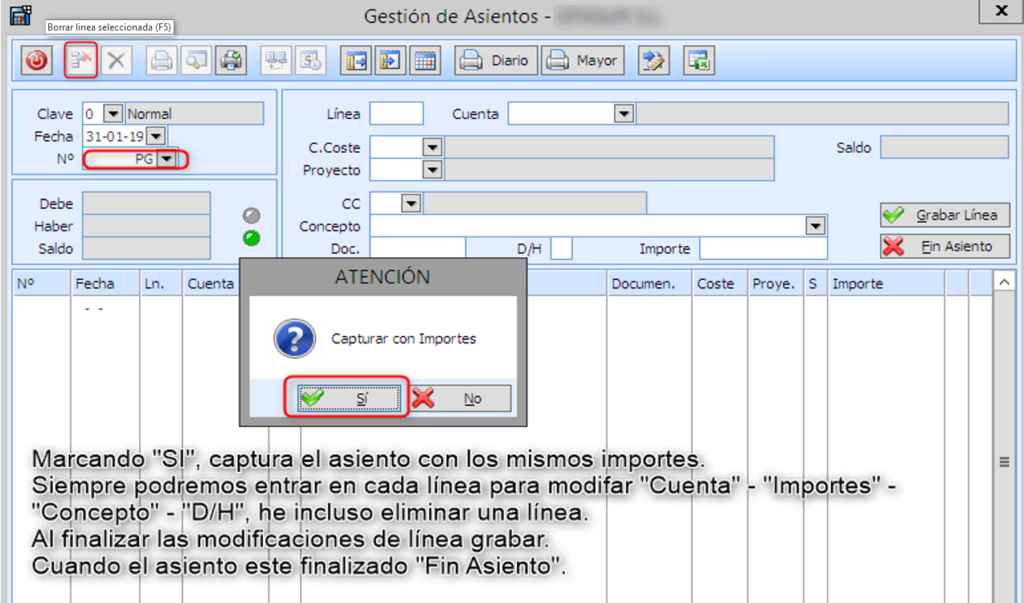
Task: Print the Mayor report
Action: coord(582,61)
